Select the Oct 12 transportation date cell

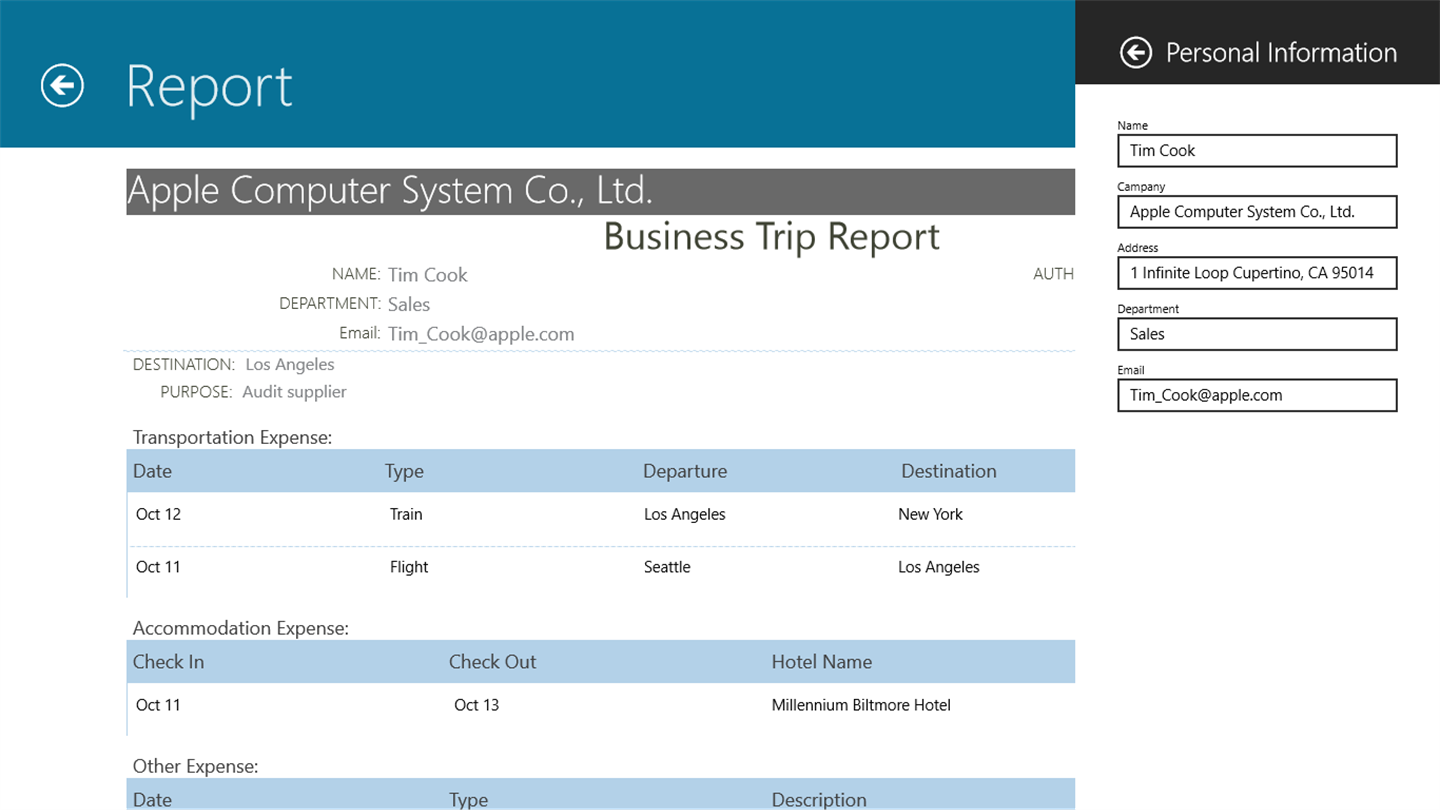(x=158, y=514)
